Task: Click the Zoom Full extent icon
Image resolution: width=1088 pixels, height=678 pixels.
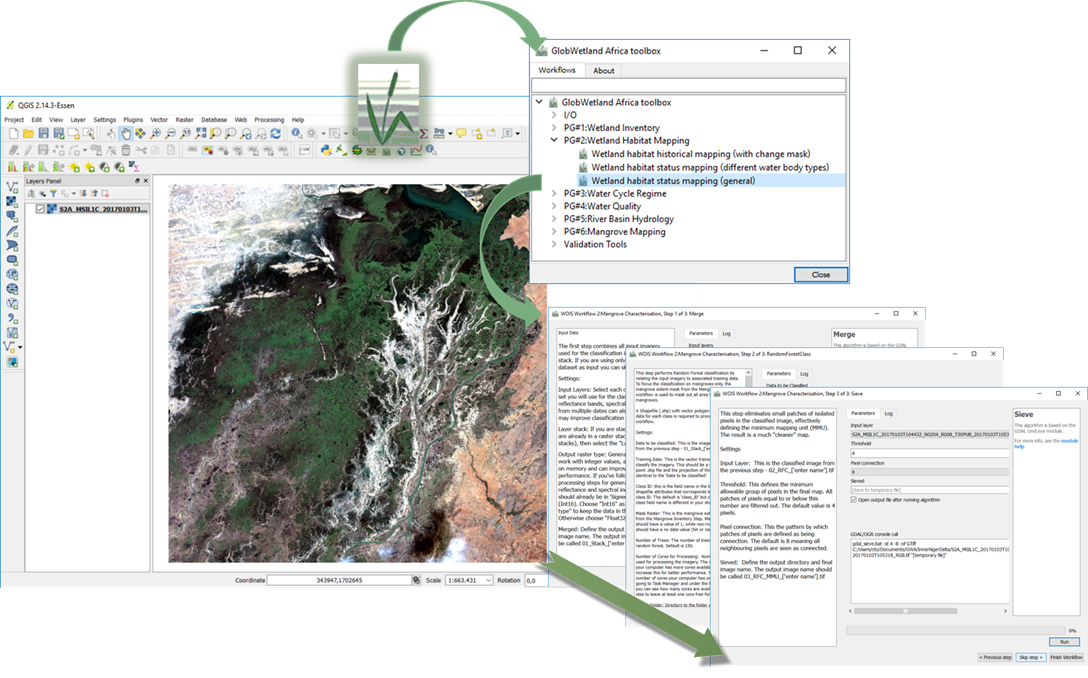Action: click(x=200, y=133)
